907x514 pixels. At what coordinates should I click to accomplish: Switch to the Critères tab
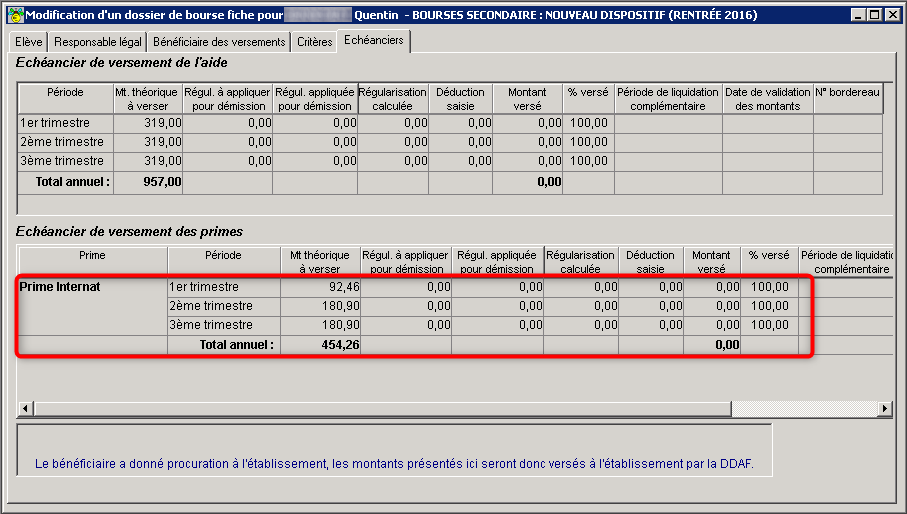tap(315, 42)
